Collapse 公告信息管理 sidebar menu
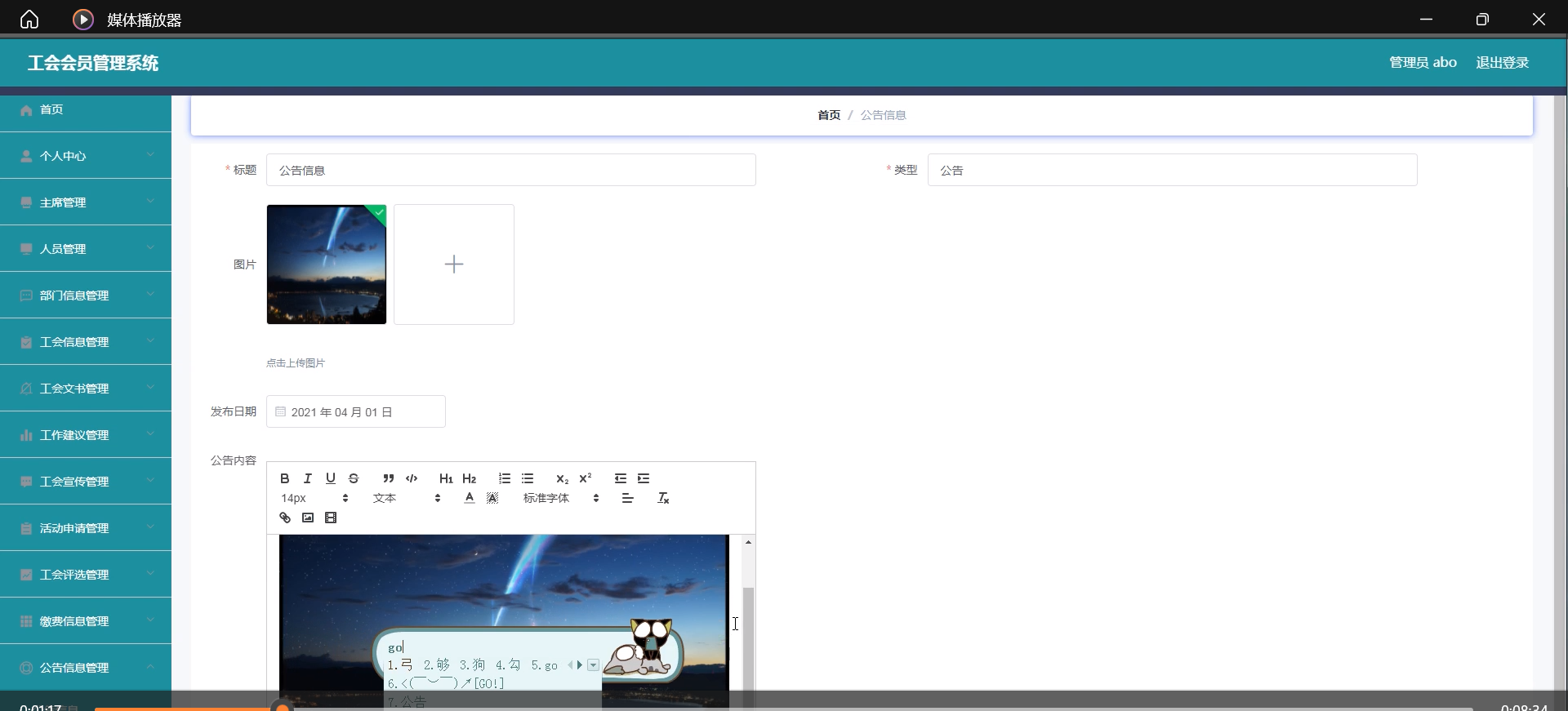 point(86,668)
